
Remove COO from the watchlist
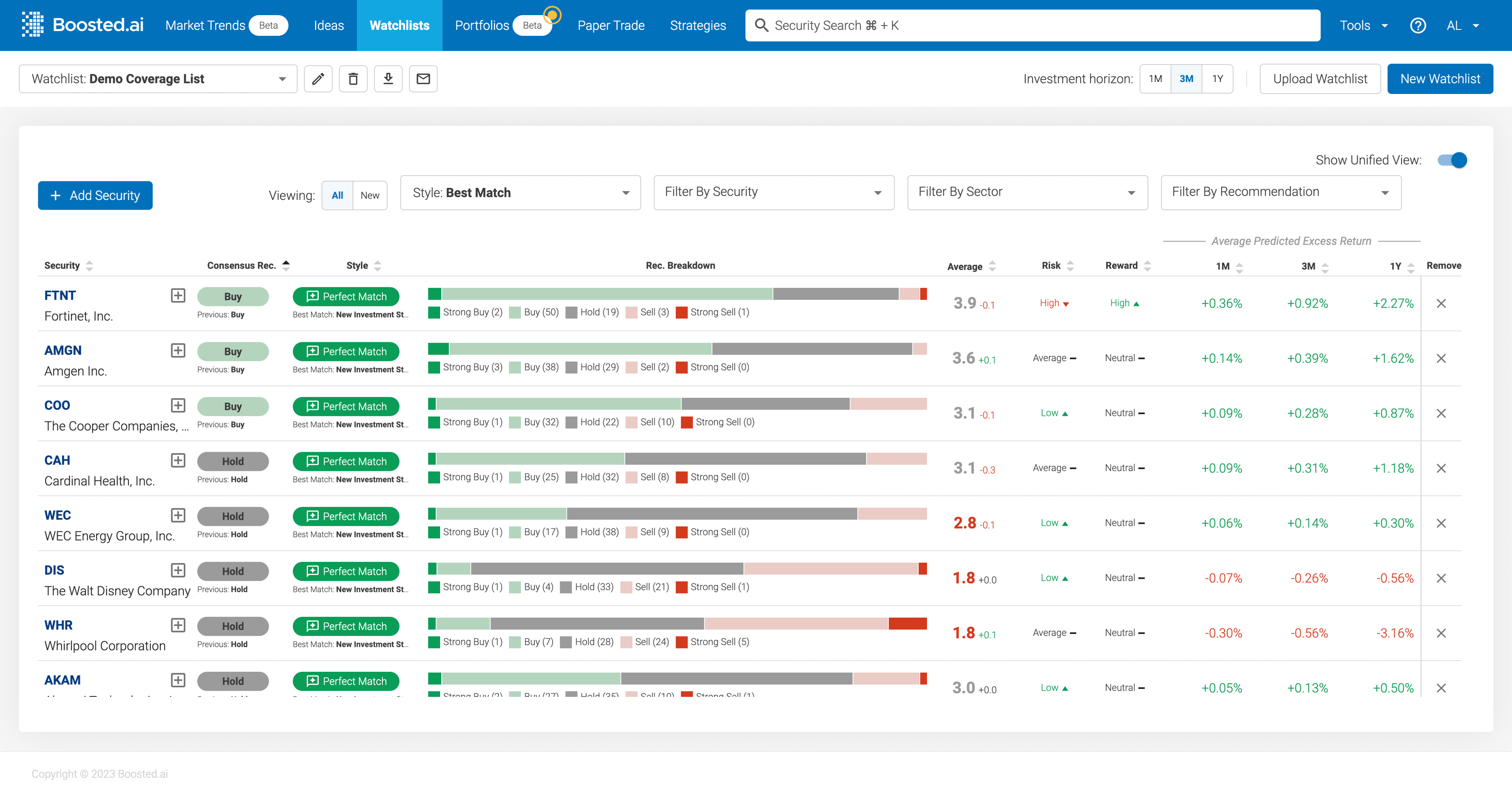1441,413
